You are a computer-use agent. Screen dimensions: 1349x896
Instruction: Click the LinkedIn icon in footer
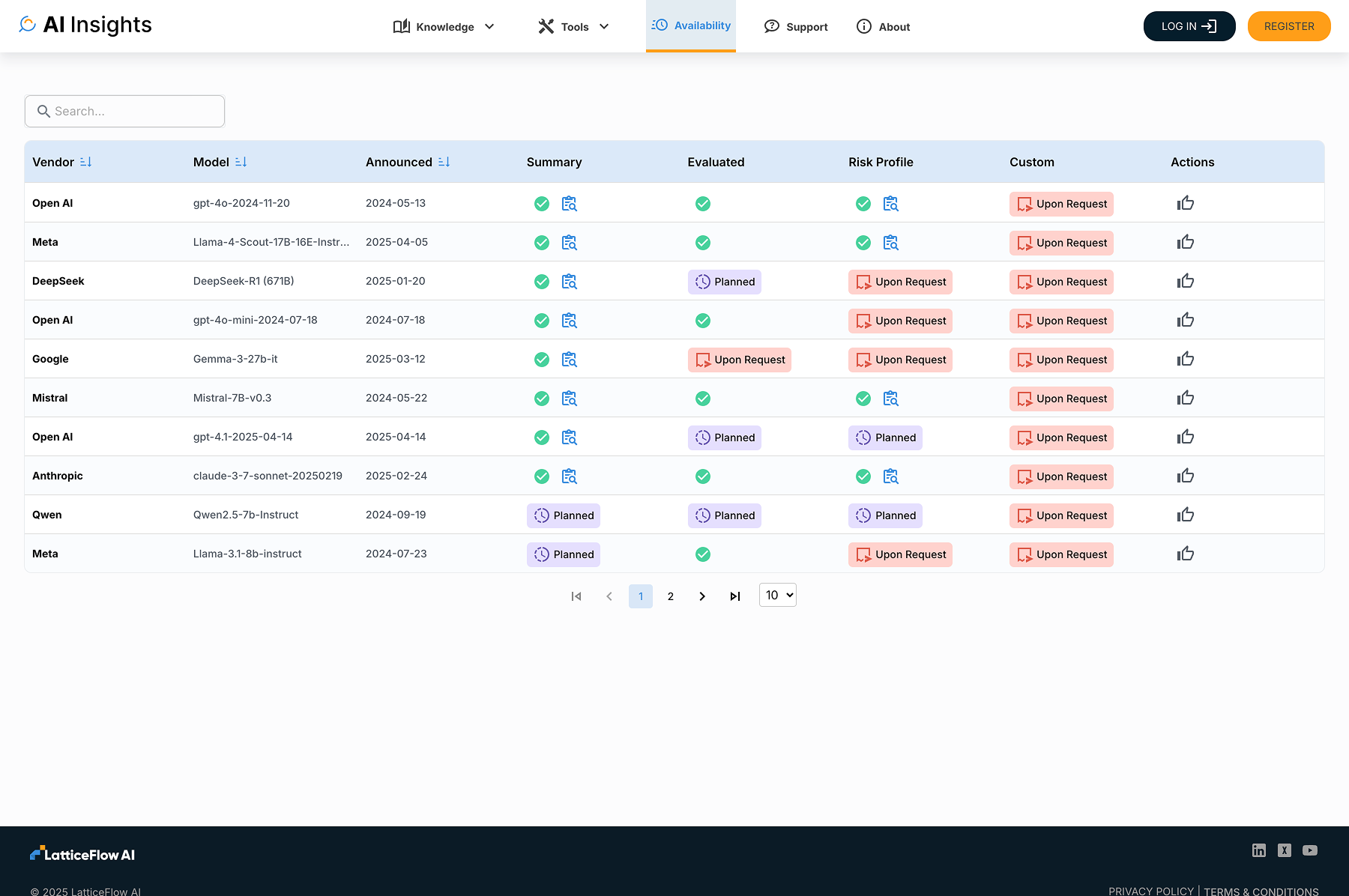tap(1259, 850)
